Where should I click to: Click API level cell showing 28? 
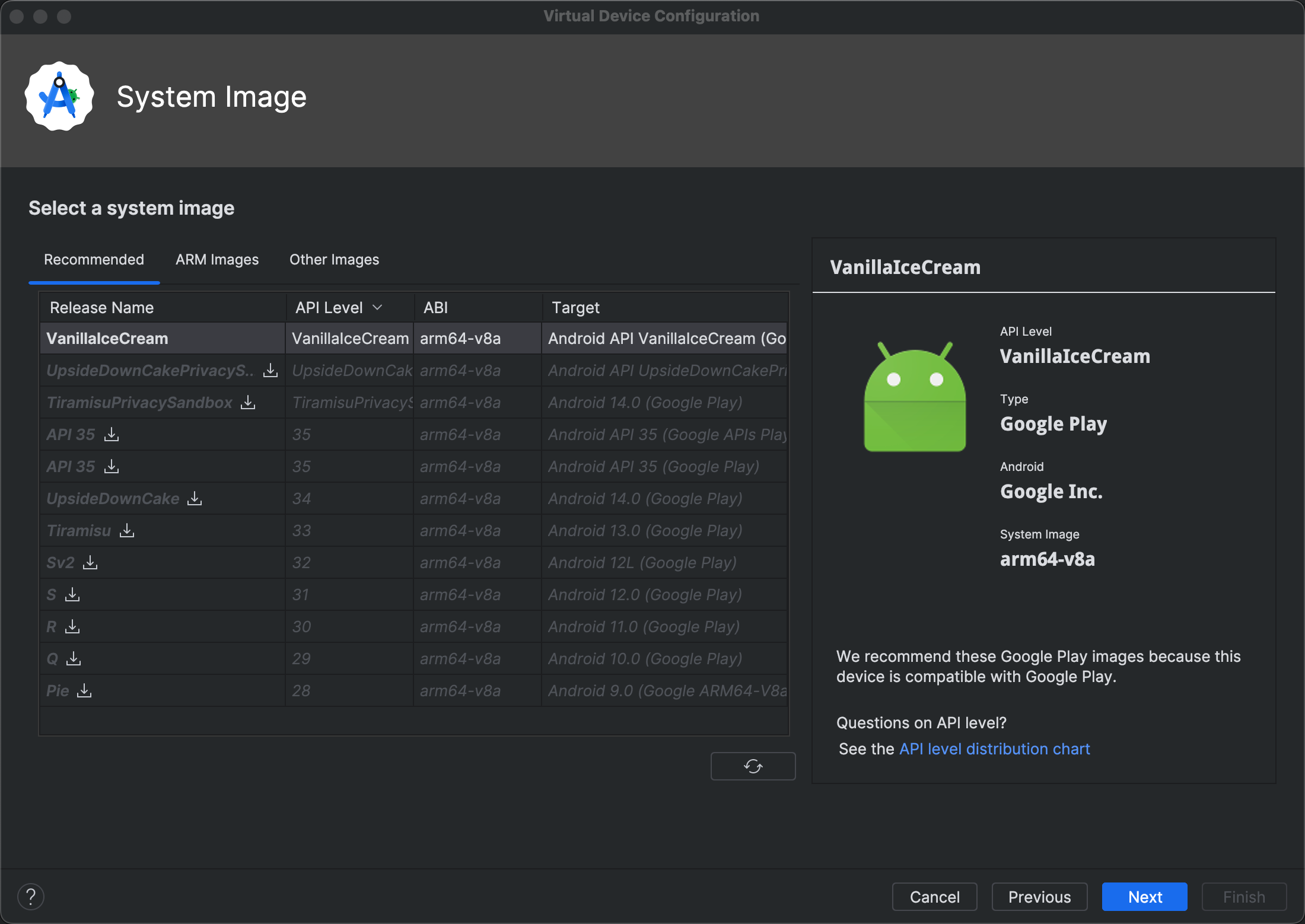349,690
